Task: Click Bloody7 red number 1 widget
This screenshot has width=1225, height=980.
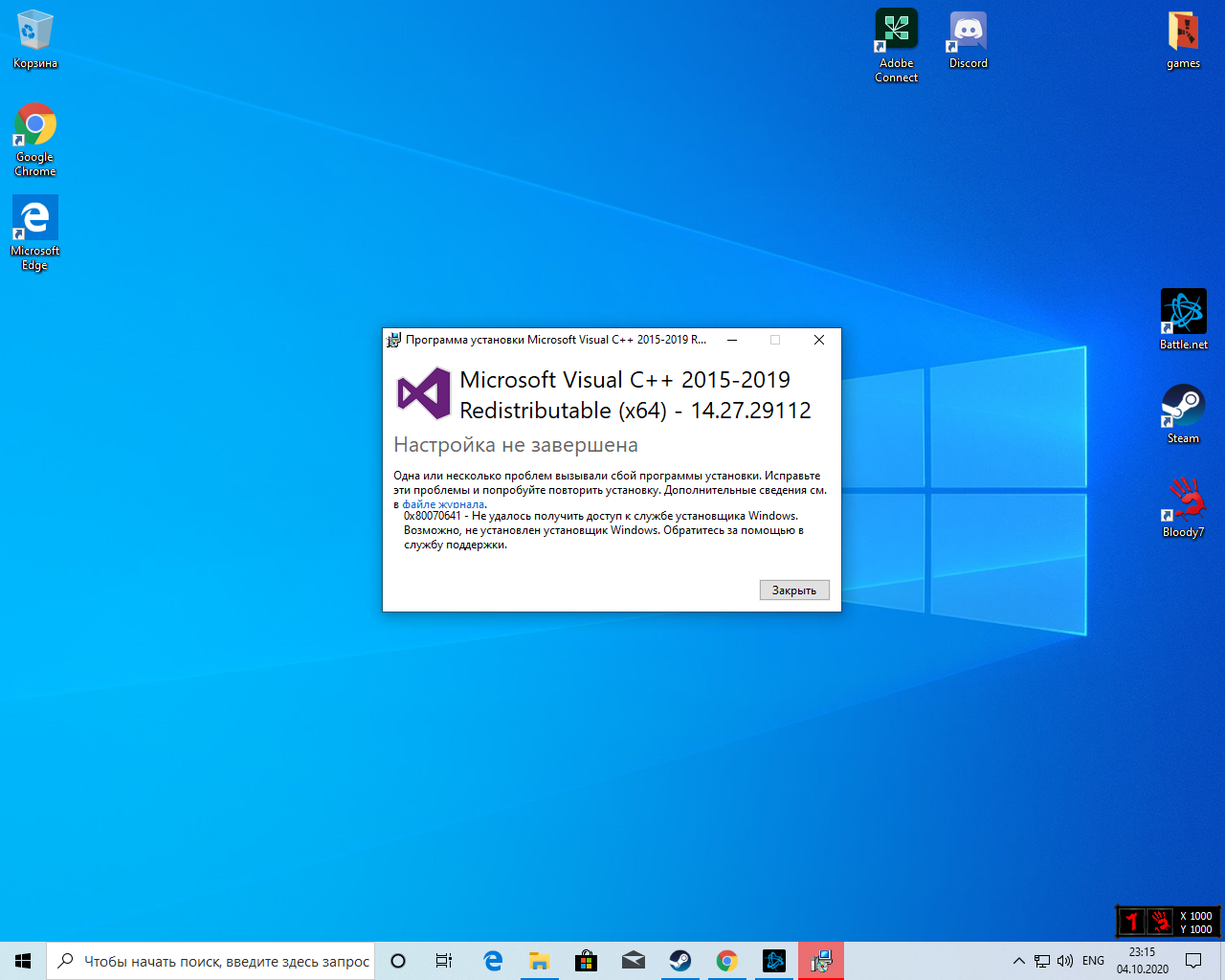Action: (x=1133, y=922)
